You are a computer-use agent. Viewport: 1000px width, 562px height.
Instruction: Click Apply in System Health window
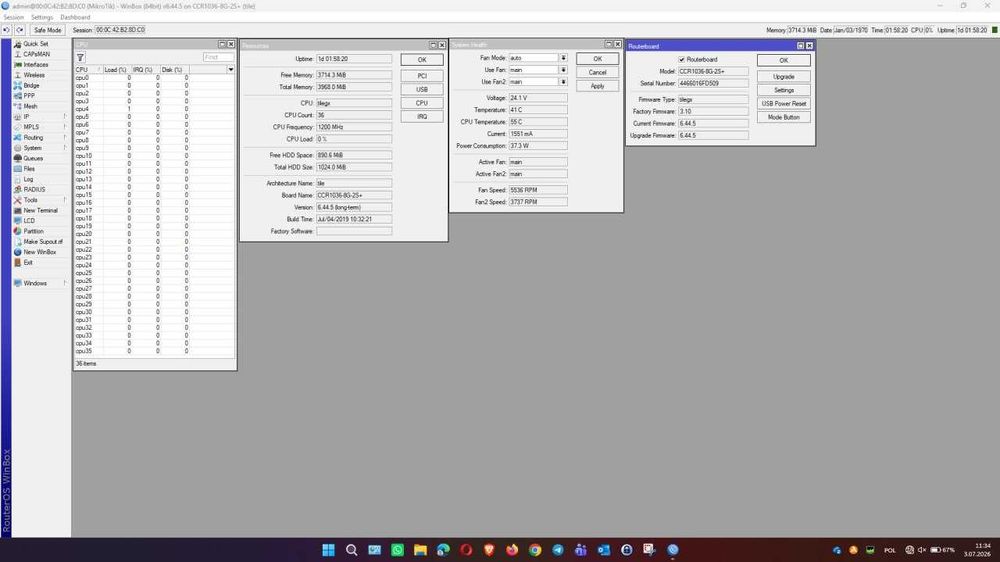click(597, 86)
